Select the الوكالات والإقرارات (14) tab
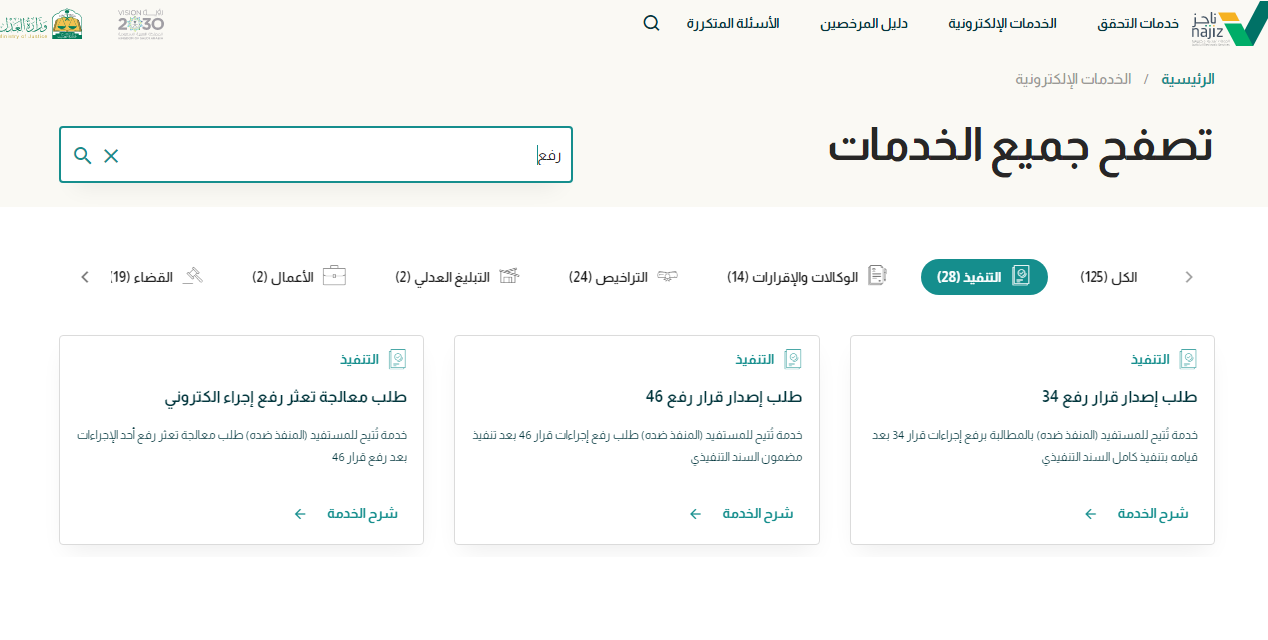This screenshot has height=640, width=1268. 806,277
